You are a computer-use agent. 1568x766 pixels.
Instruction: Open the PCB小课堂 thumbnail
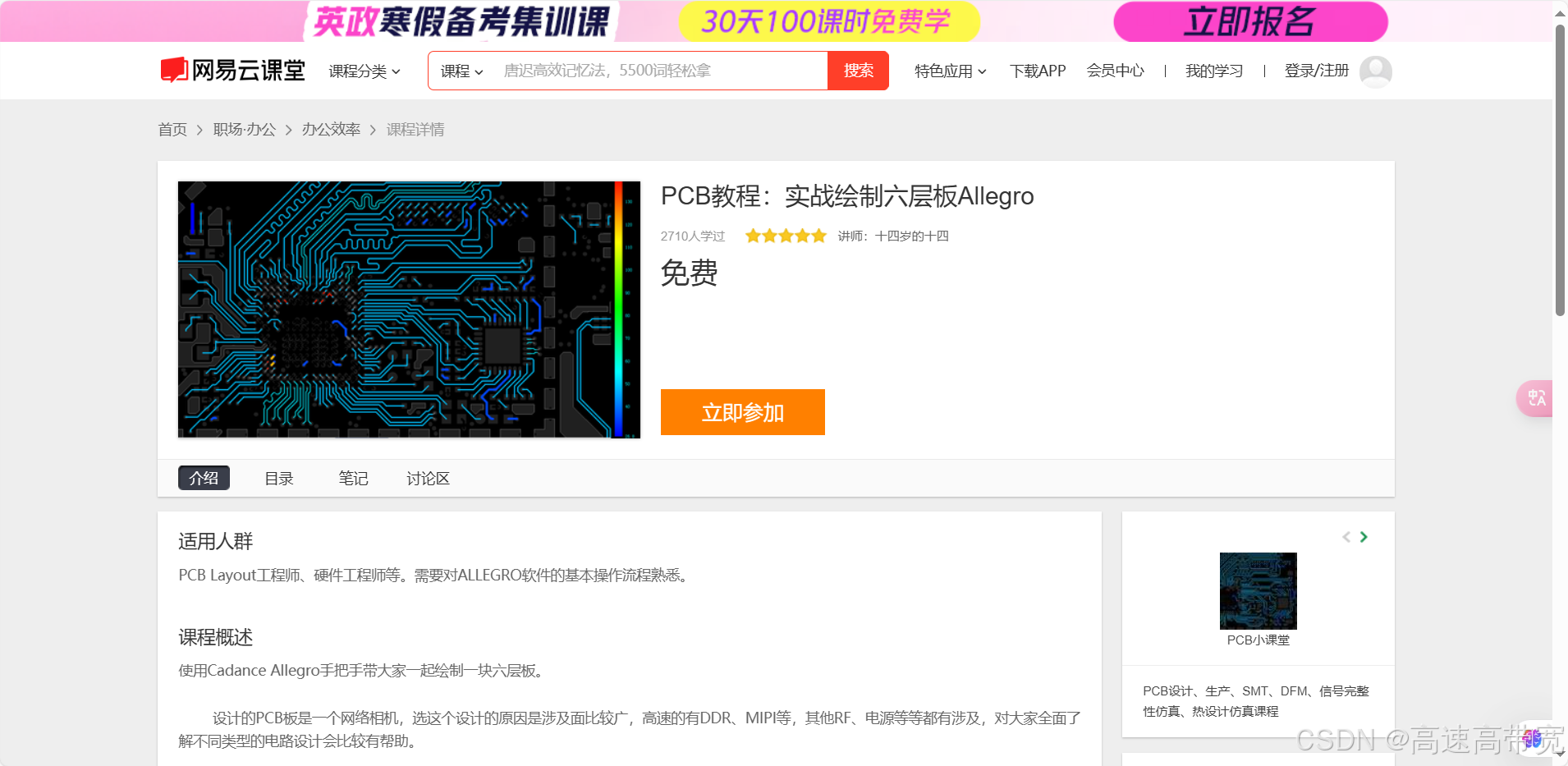1259,591
